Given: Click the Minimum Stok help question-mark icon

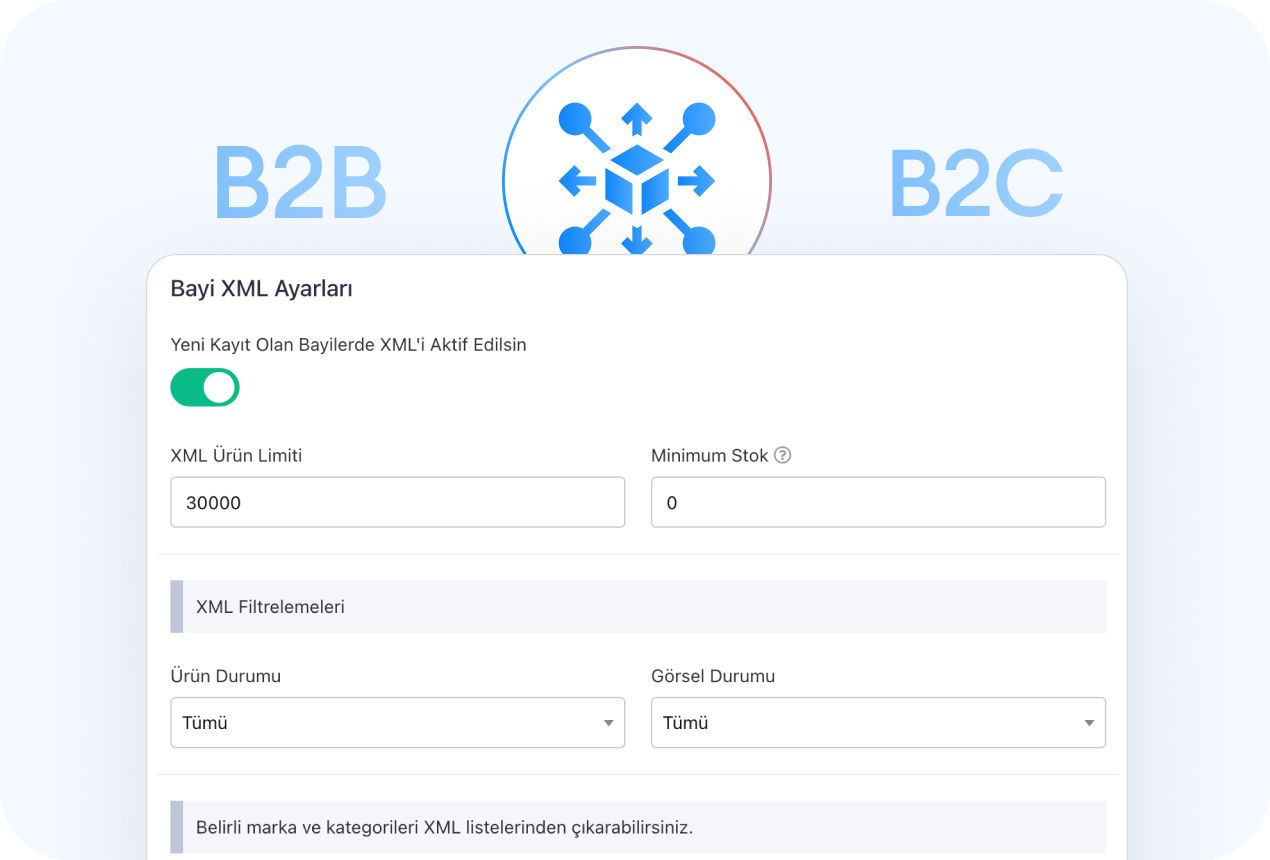Looking at the screenshot, I should 783,455.
